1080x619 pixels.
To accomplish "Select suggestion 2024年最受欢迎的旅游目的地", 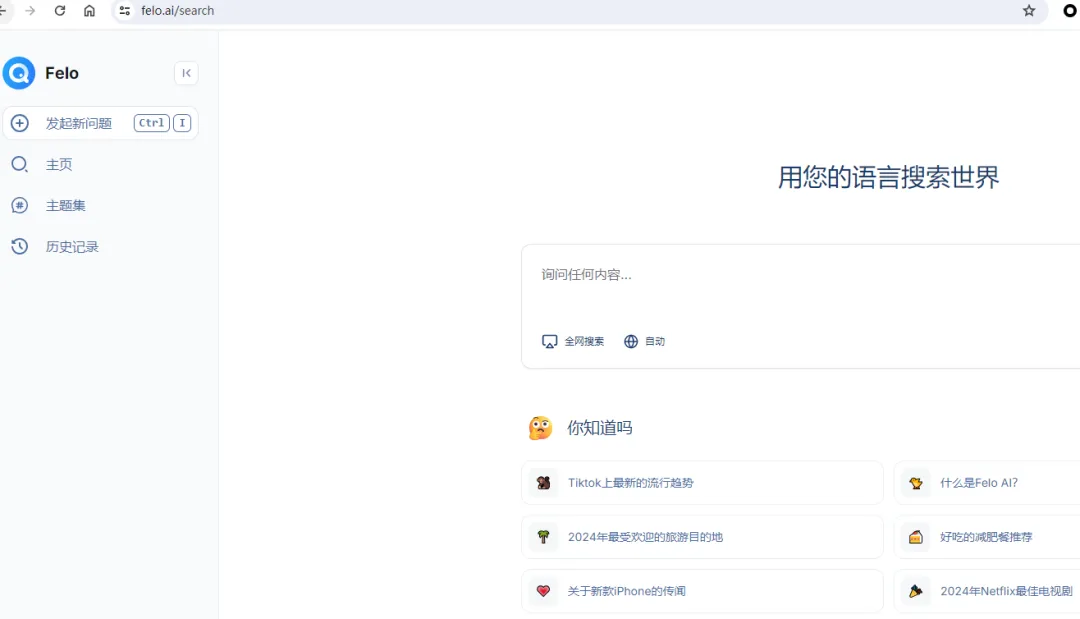I will click(x=702, y=537).
